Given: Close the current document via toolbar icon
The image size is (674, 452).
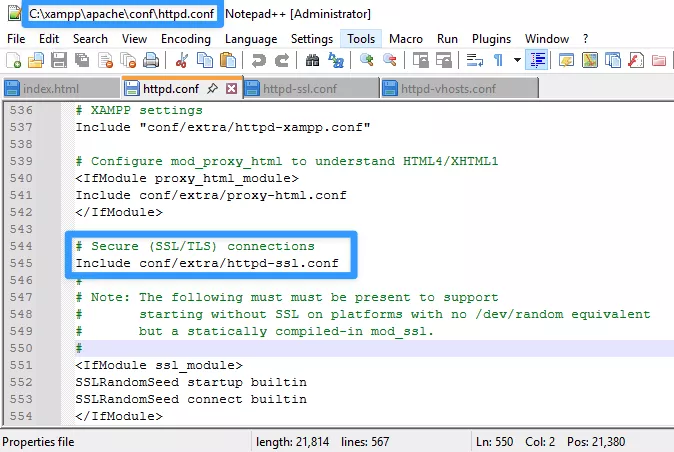Looking at the screenshot, I should tap(105, 60).
